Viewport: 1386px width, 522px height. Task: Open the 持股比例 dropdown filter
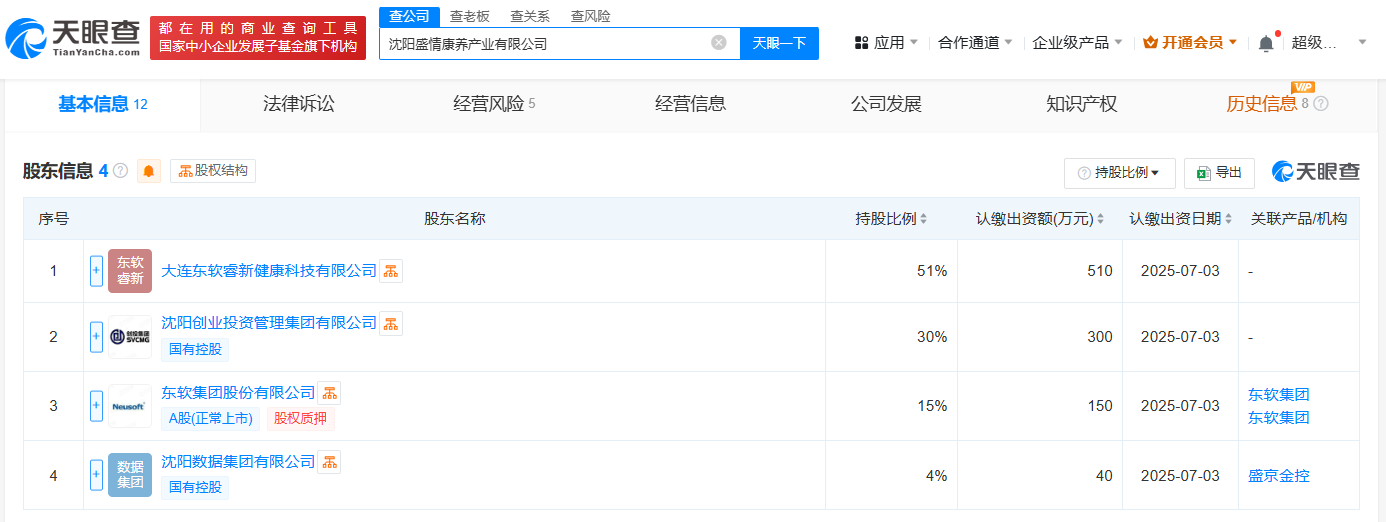click(x=1120, y=173)
